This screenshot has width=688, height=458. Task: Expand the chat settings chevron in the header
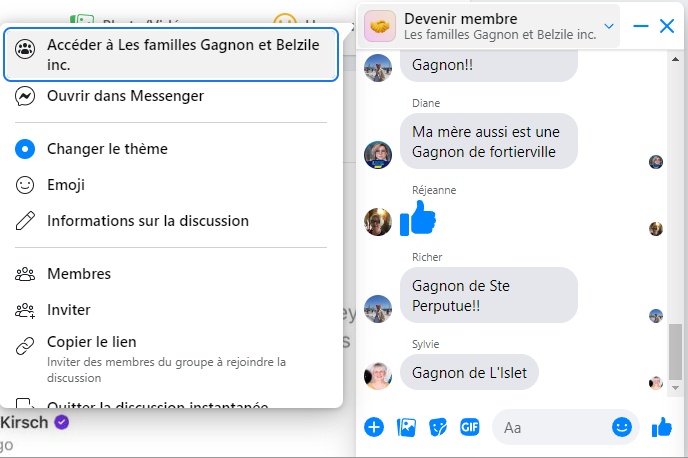(x=609, y=26)
